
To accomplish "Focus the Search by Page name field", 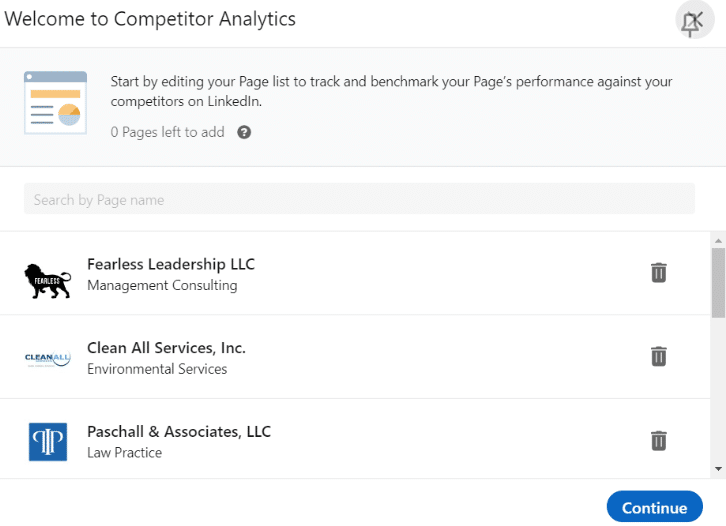I will 359,199.
